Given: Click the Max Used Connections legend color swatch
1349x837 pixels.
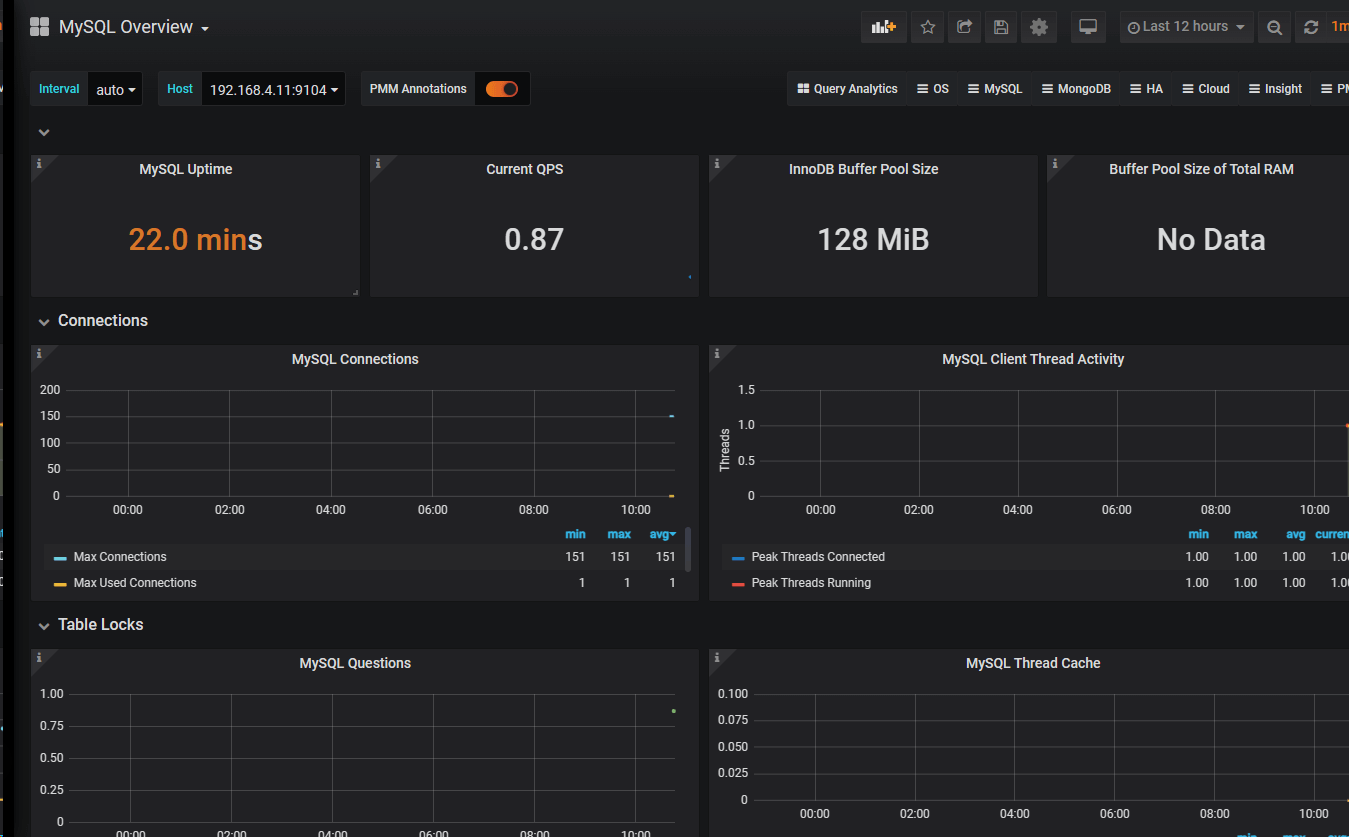Looking at the screenshot, I should [60, 584].
